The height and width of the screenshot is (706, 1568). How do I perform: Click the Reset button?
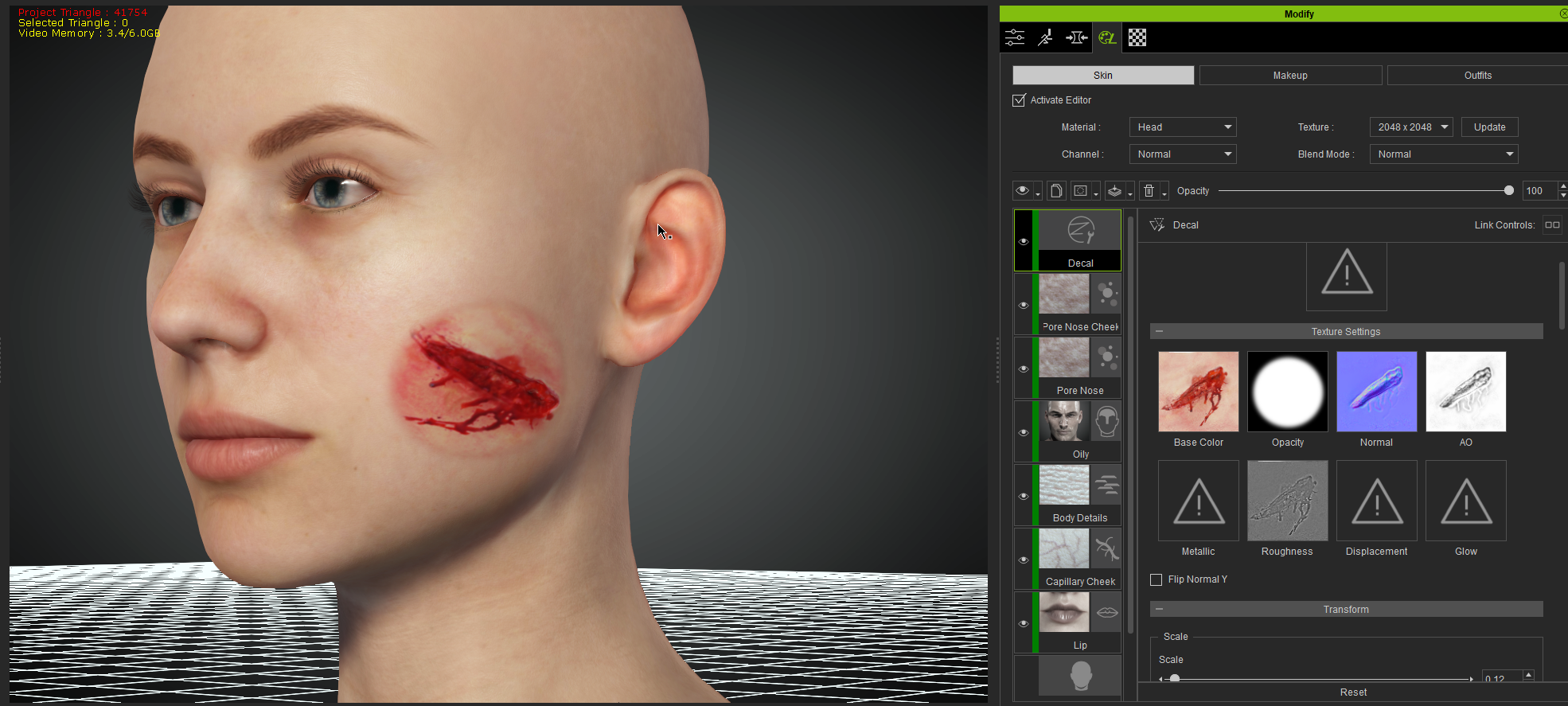(1353, 692)
